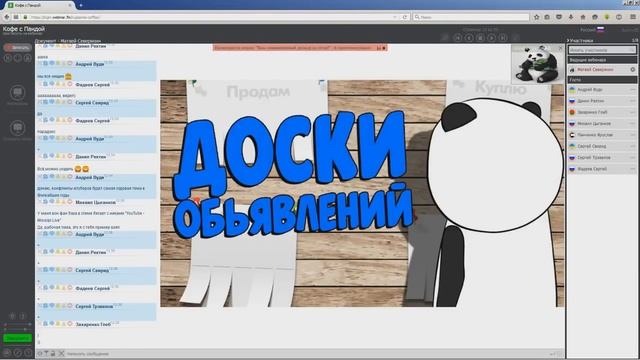Open the browser hamburger menu
Viewport: 640px width, 360px height.
(x=633, y=17)
